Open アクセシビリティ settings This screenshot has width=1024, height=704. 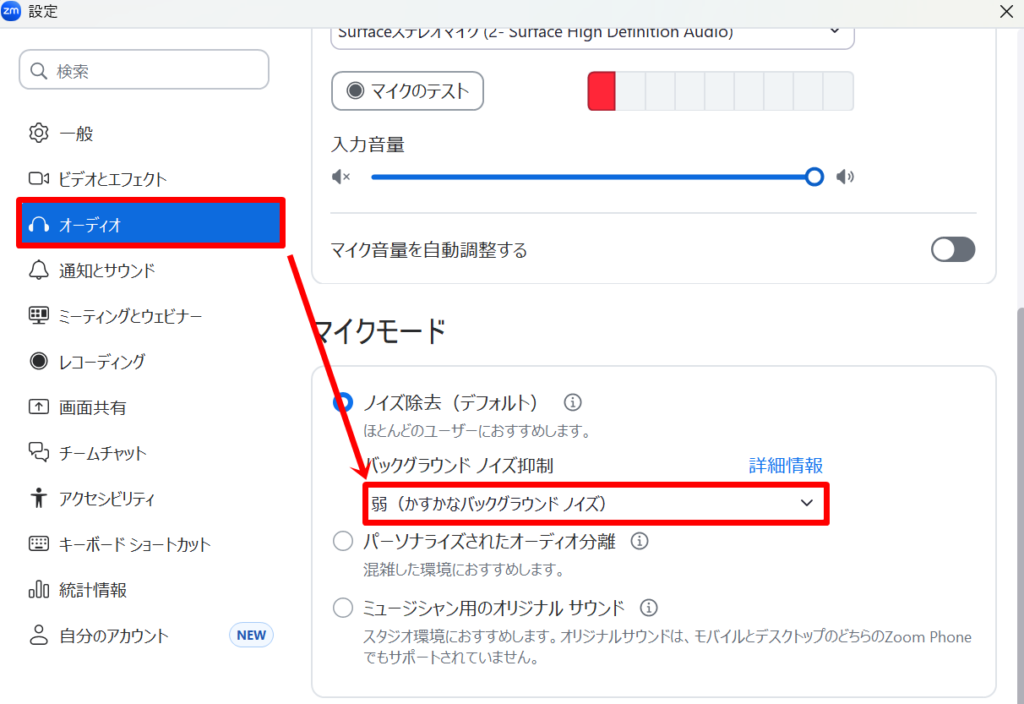[105, 498]
